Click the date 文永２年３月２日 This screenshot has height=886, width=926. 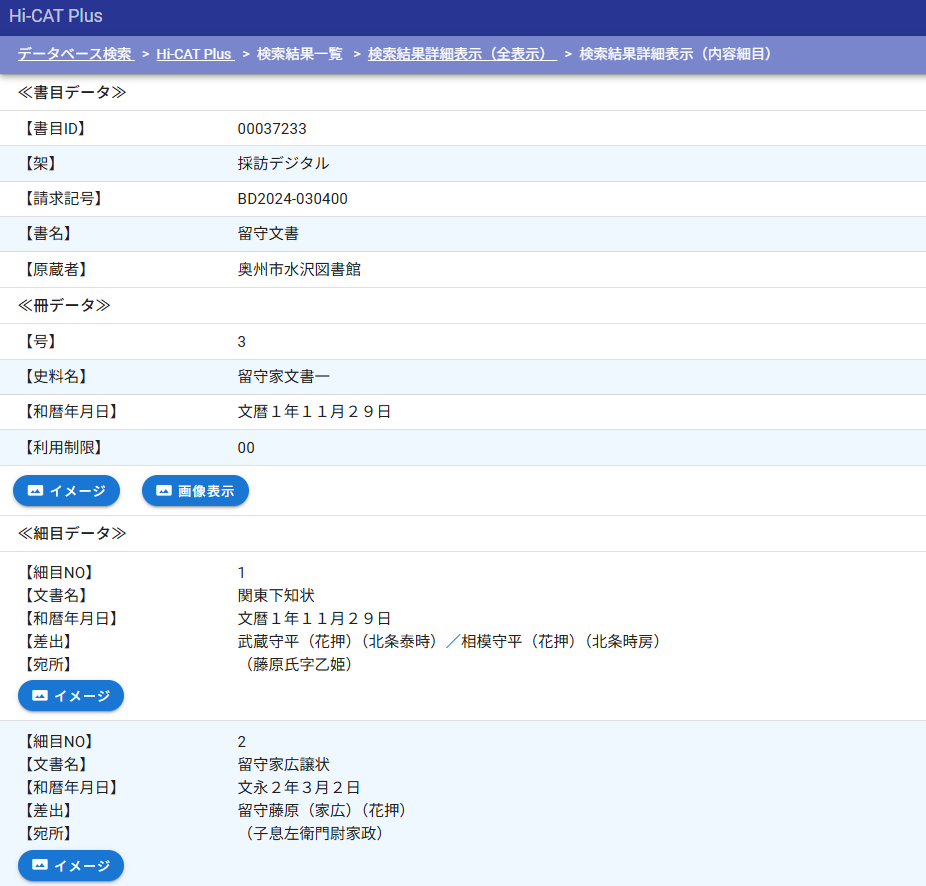(299, 788)
